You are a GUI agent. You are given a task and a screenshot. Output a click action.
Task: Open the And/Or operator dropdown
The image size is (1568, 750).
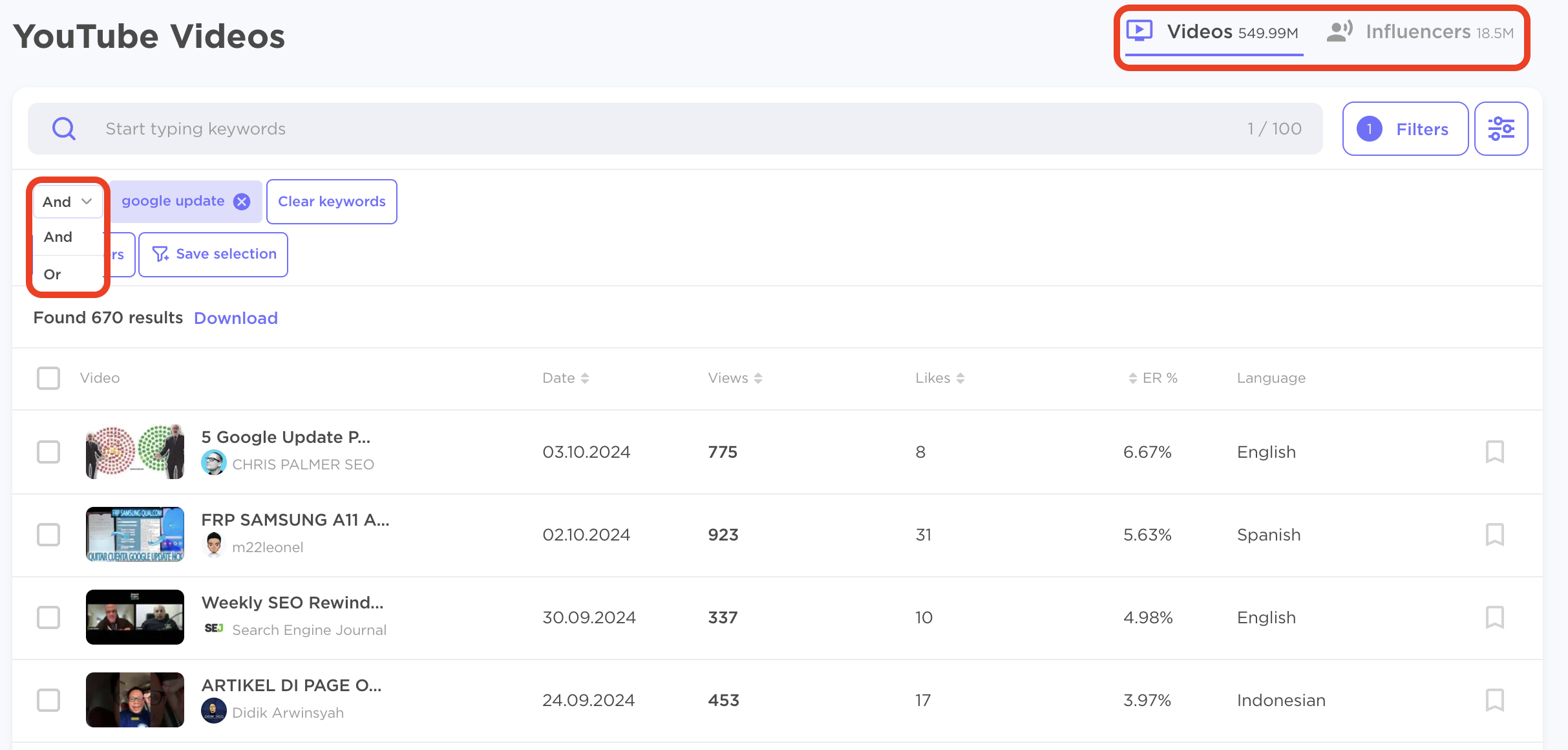click(67, 201)
